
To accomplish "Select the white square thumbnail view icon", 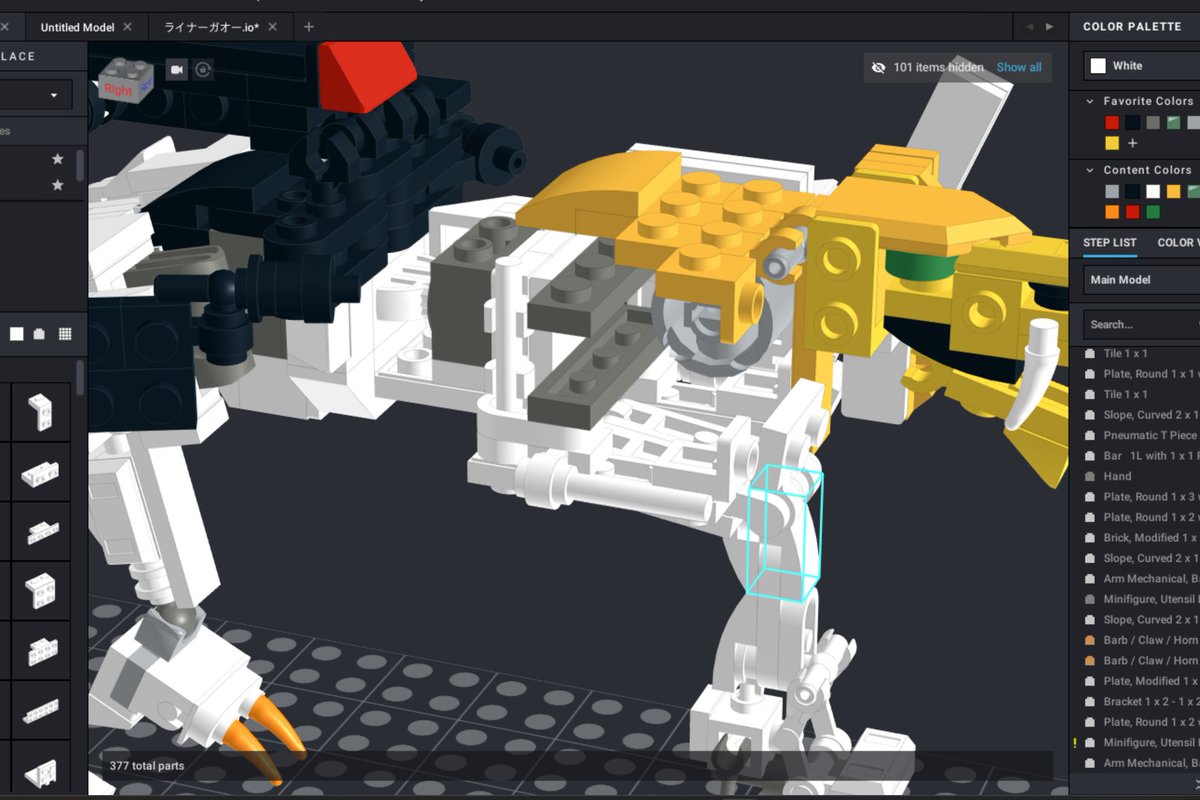I will [x=17, y=334].
